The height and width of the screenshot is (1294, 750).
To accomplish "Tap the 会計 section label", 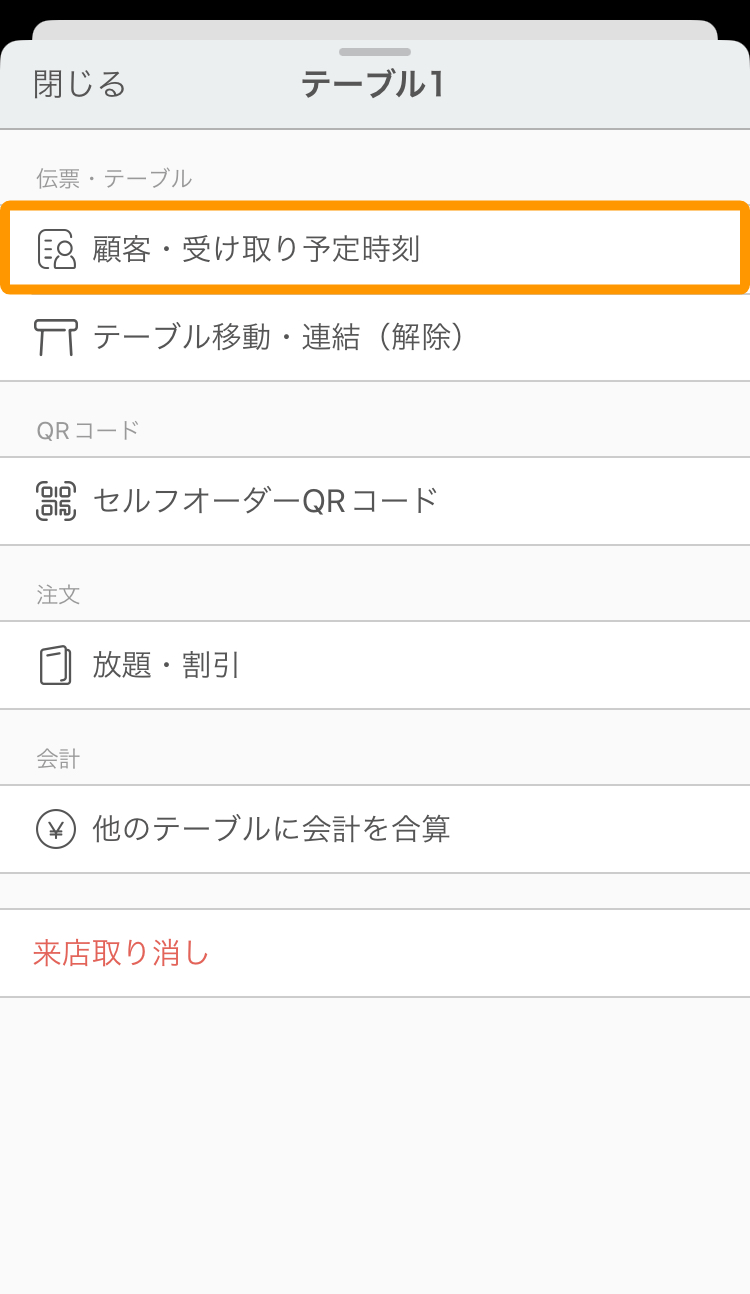I will click(58, 759).
